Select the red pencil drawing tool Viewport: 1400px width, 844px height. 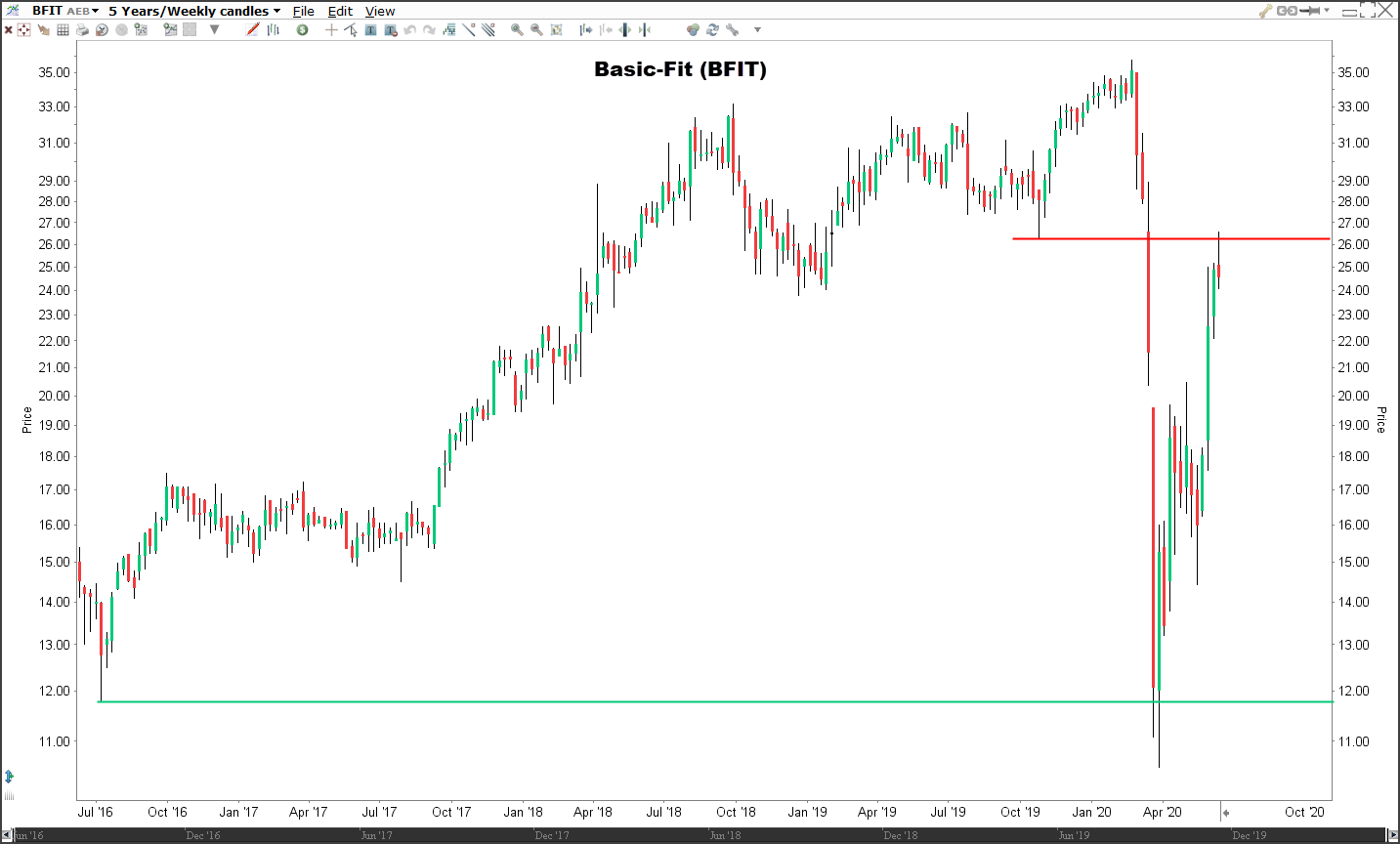[x=252, y=29]
